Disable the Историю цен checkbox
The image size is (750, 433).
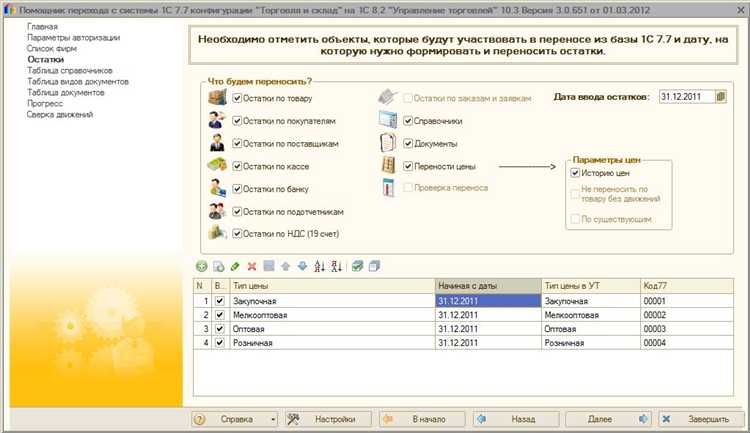(575, 172)
